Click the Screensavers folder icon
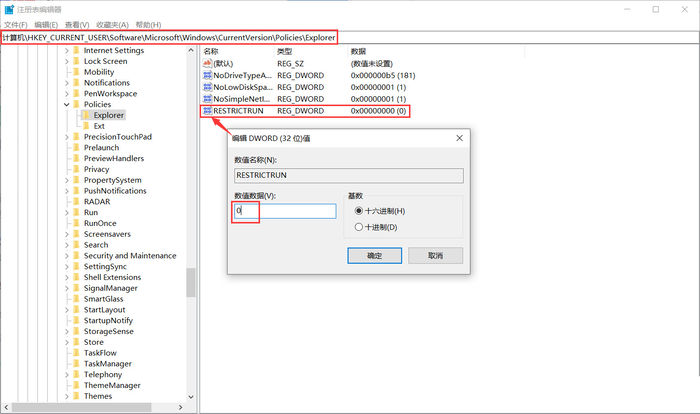The height and width of the screenshot is (414, 700). coord(76,234)
